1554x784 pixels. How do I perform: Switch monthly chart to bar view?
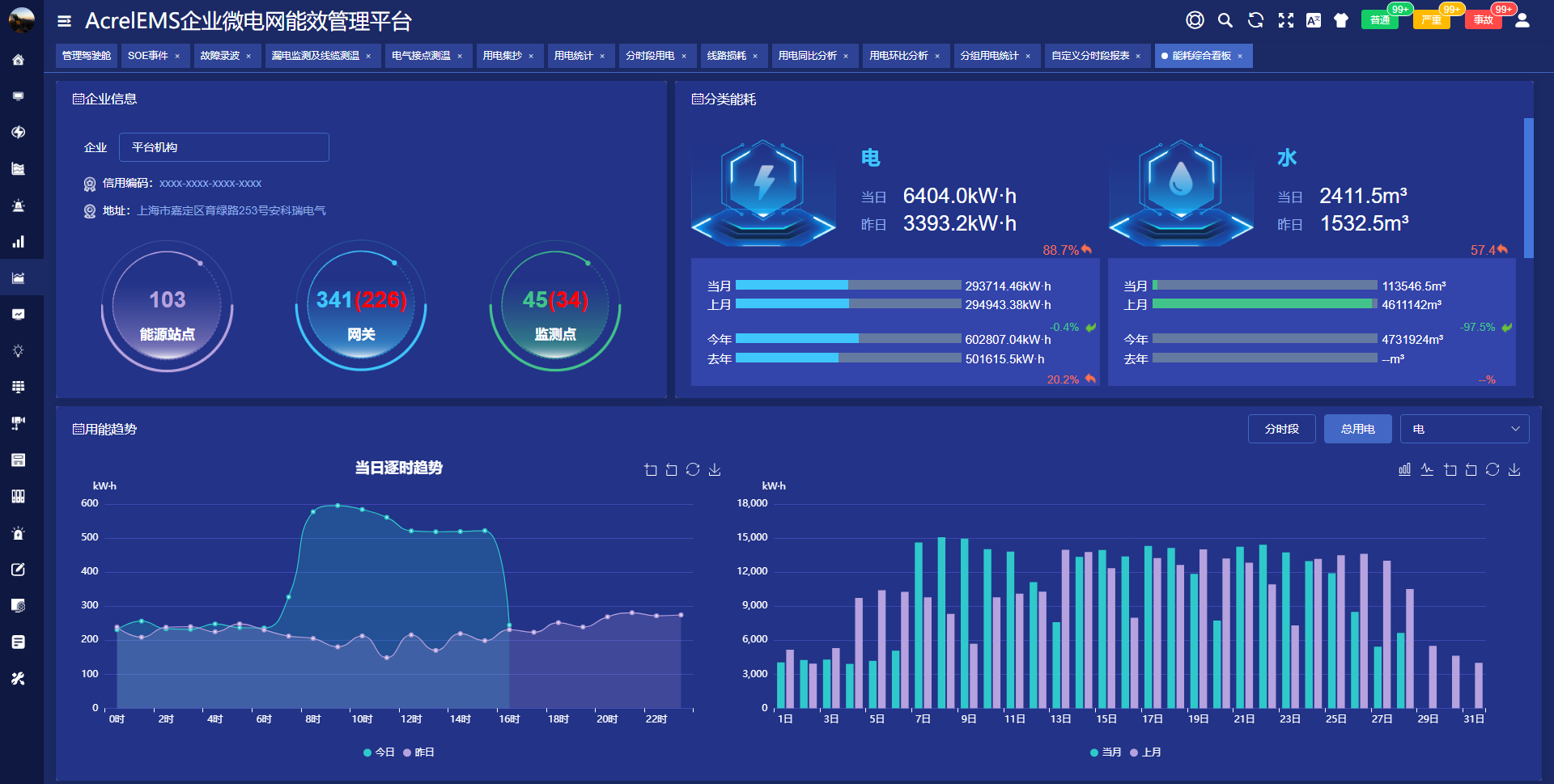point(1404,470)
